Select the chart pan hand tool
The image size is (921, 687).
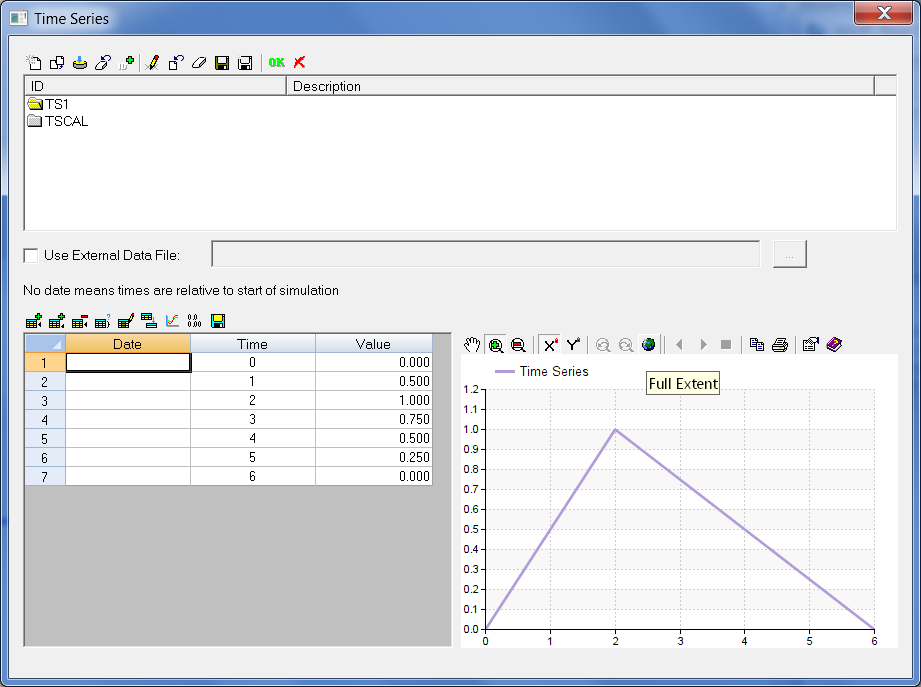coord(470,344)
